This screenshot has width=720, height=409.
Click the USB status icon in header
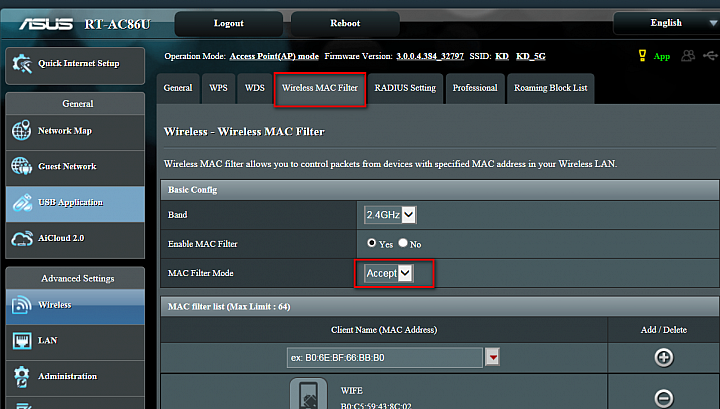point(710,56)
